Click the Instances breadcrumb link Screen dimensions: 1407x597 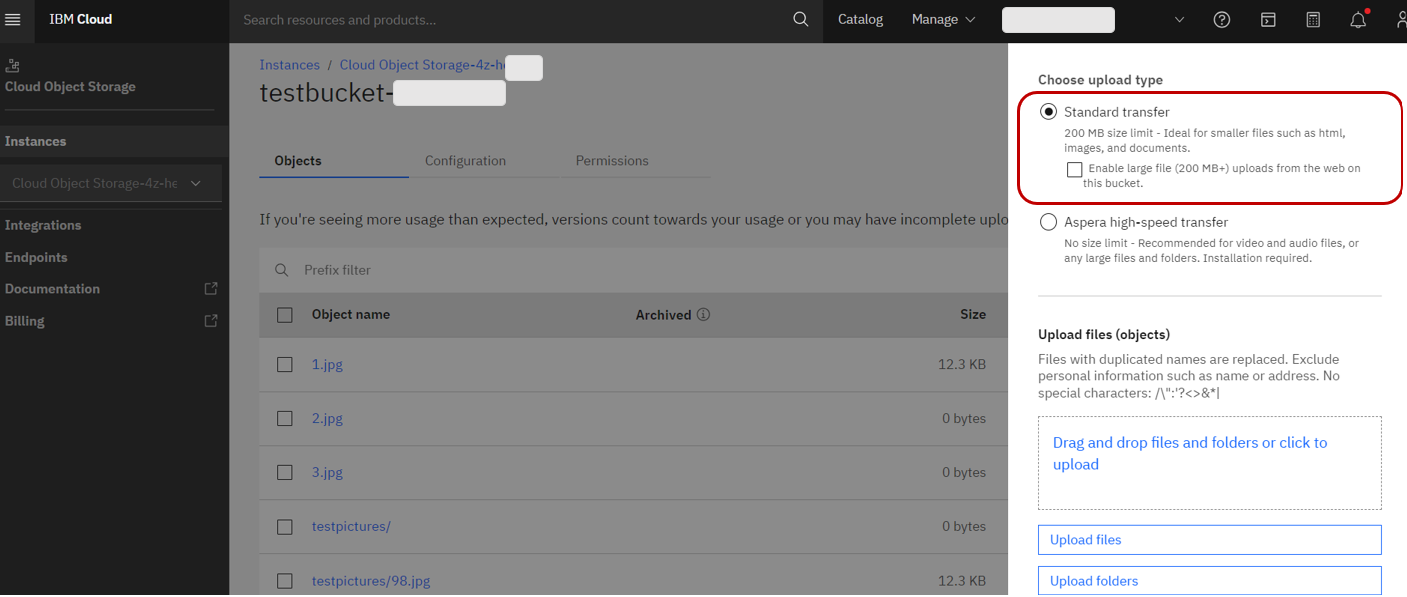[290, 65]
